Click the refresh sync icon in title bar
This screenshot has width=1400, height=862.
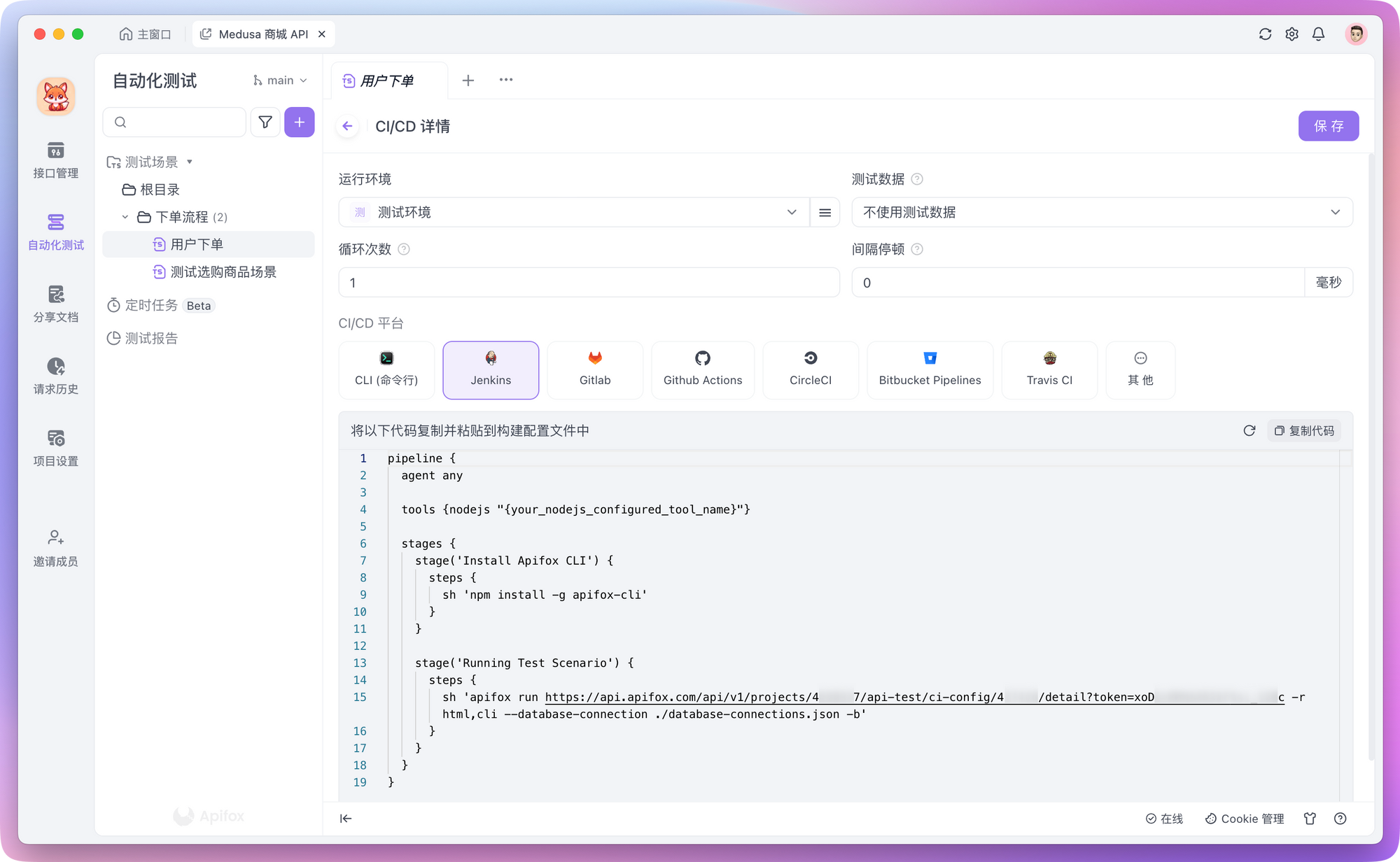point(1265,34)
